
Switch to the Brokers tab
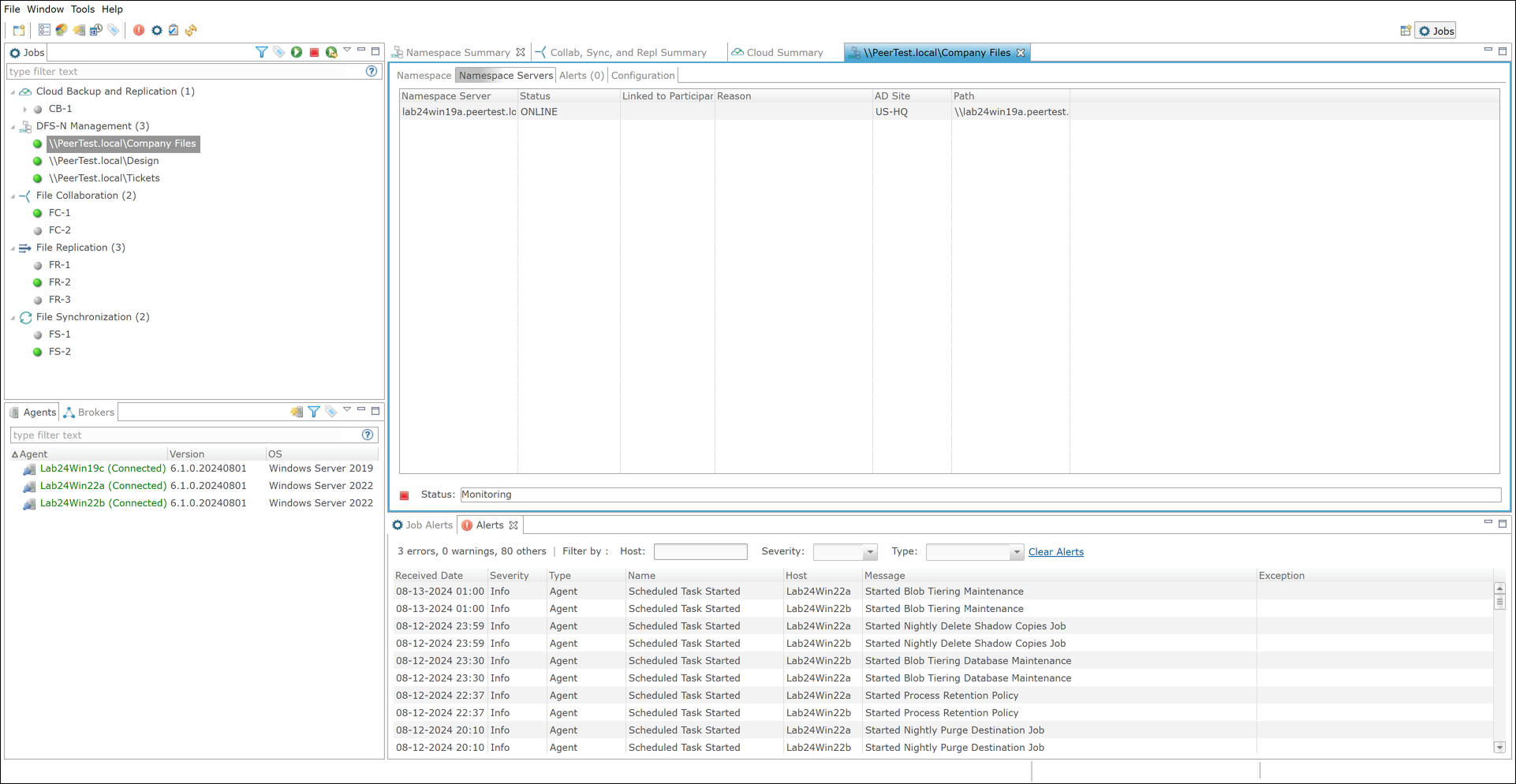(89, 413)
